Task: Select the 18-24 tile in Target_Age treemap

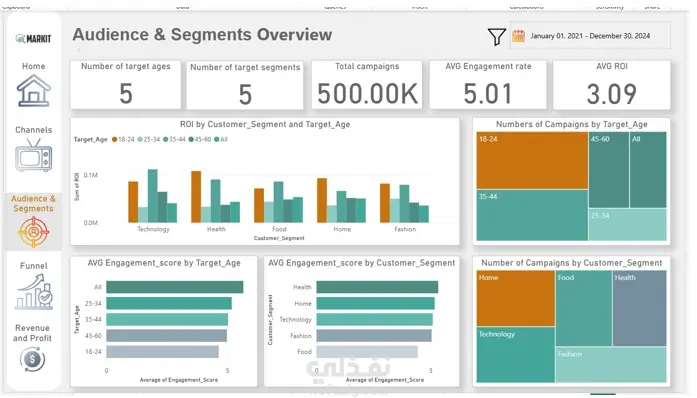Action: (x=532, y=161)
